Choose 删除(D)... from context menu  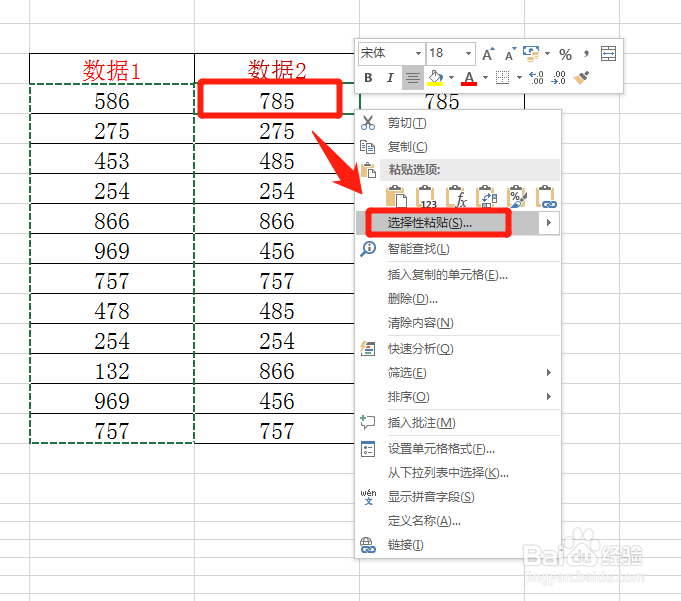click(458, 299)
